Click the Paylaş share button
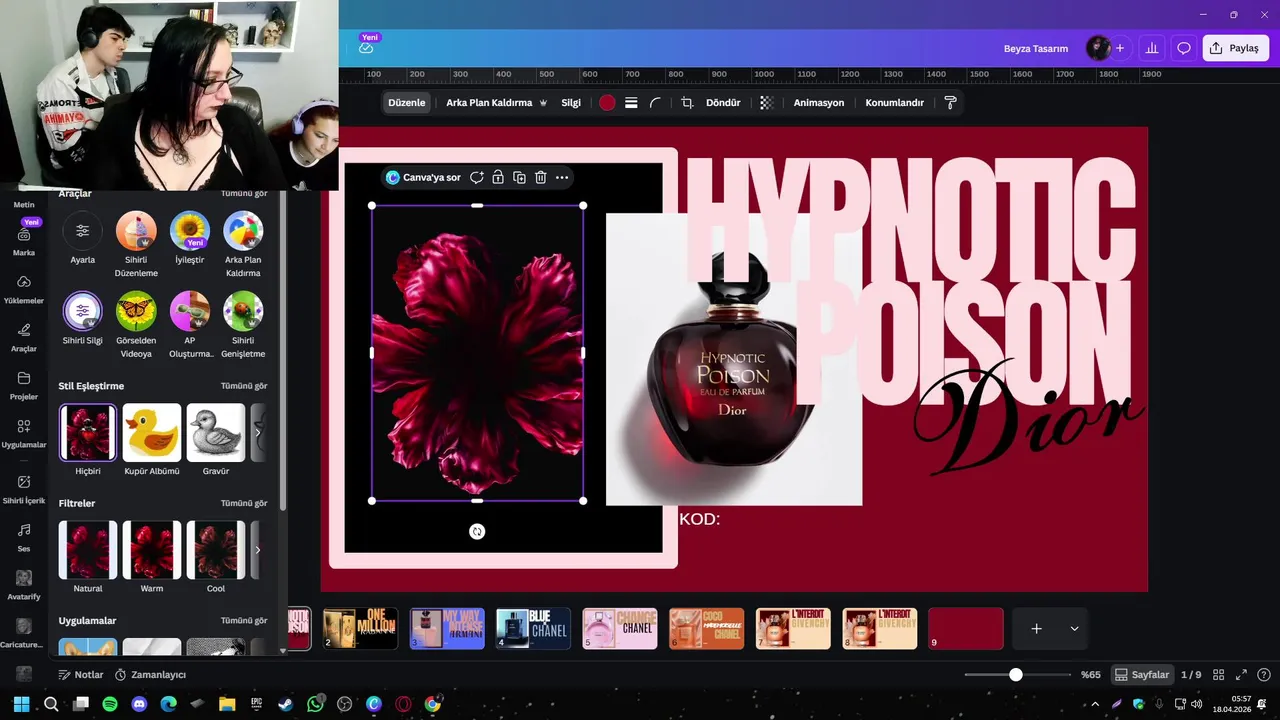Viewport: 1280px width, 720px height. pyautogui.click(x=1235, y=48)
